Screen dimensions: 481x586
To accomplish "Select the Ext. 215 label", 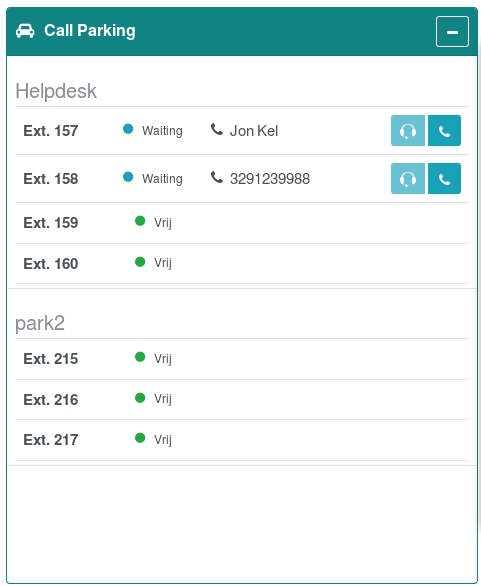I will (51, 359).
